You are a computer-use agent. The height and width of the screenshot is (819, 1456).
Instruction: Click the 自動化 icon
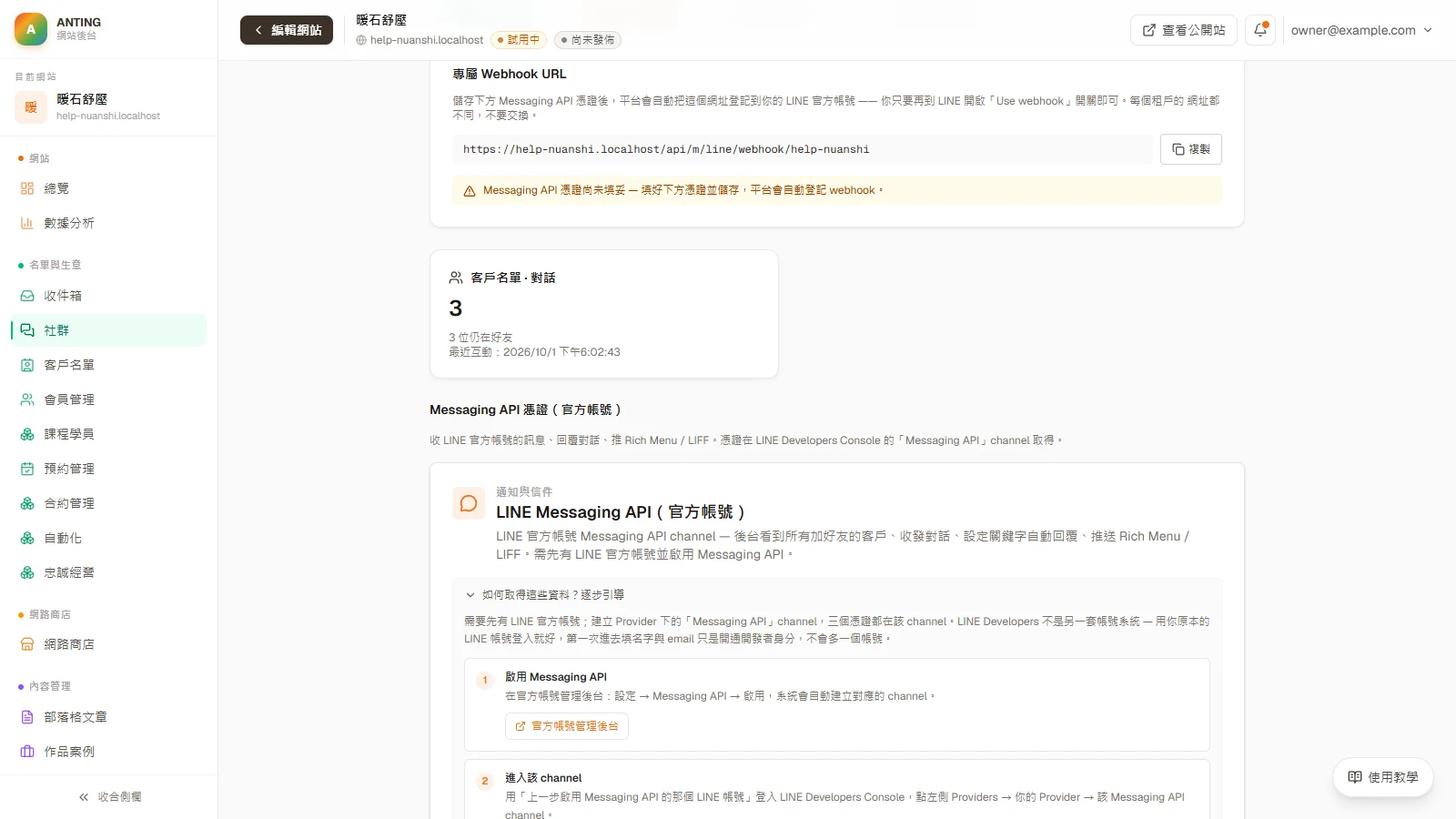click(x=27, y=538)
